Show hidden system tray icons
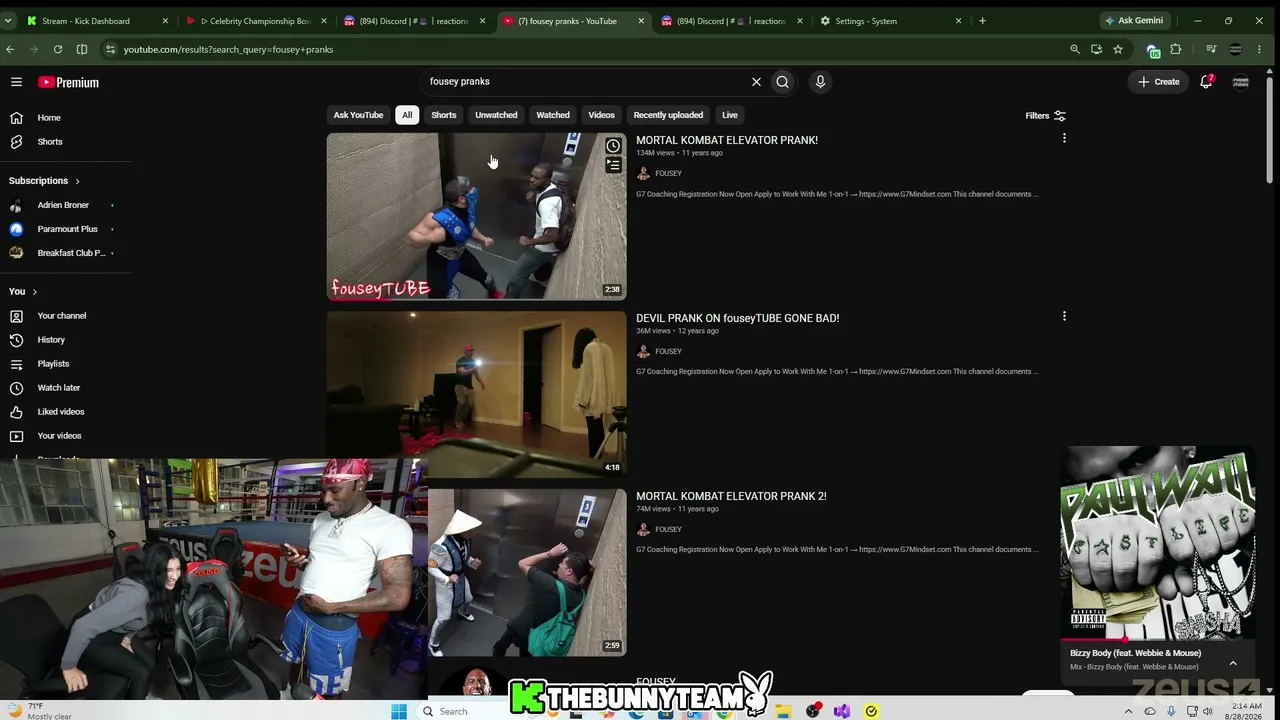The image size is (1280, 720). (x=1129, y=711)
